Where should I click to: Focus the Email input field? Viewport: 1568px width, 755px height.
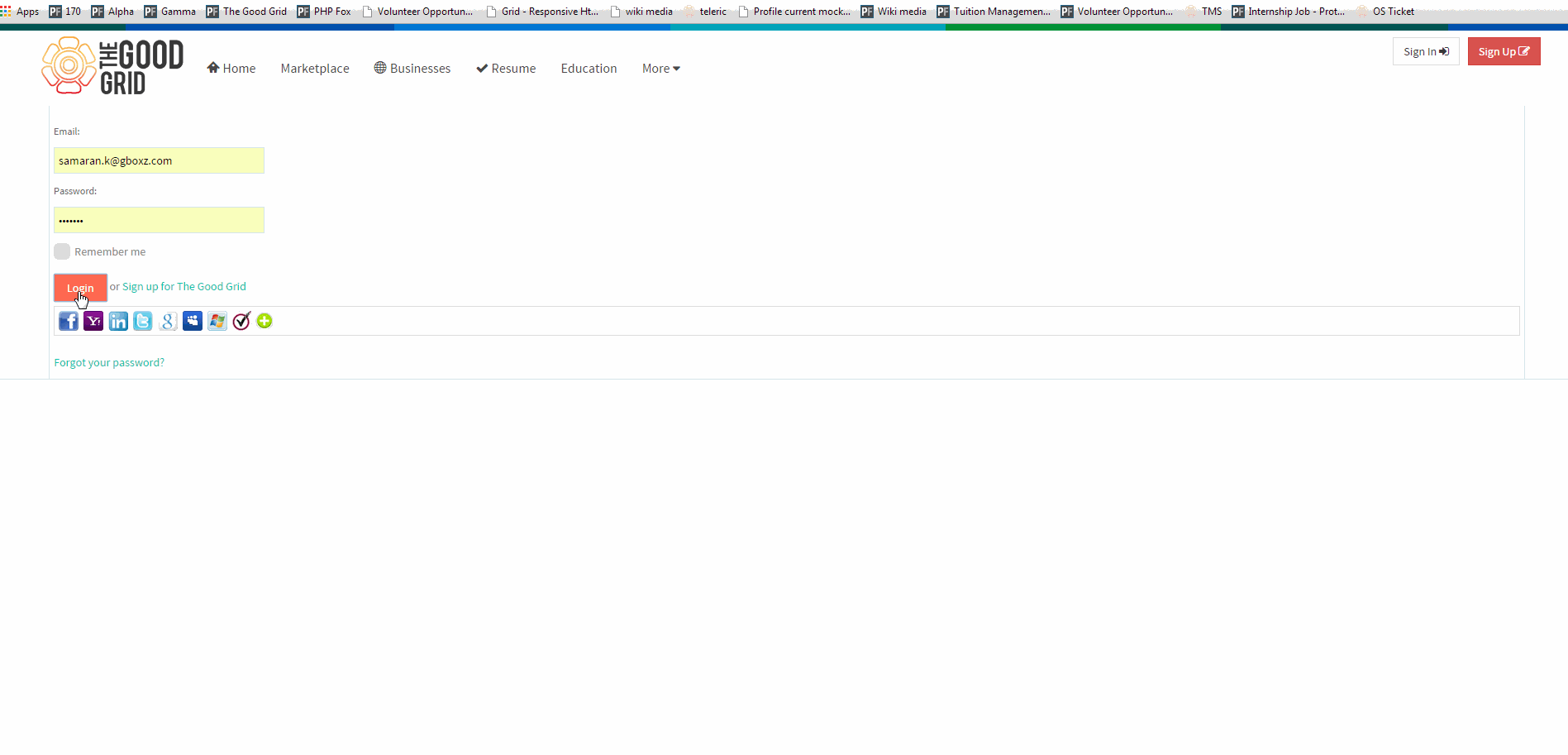tap(159, 160)
